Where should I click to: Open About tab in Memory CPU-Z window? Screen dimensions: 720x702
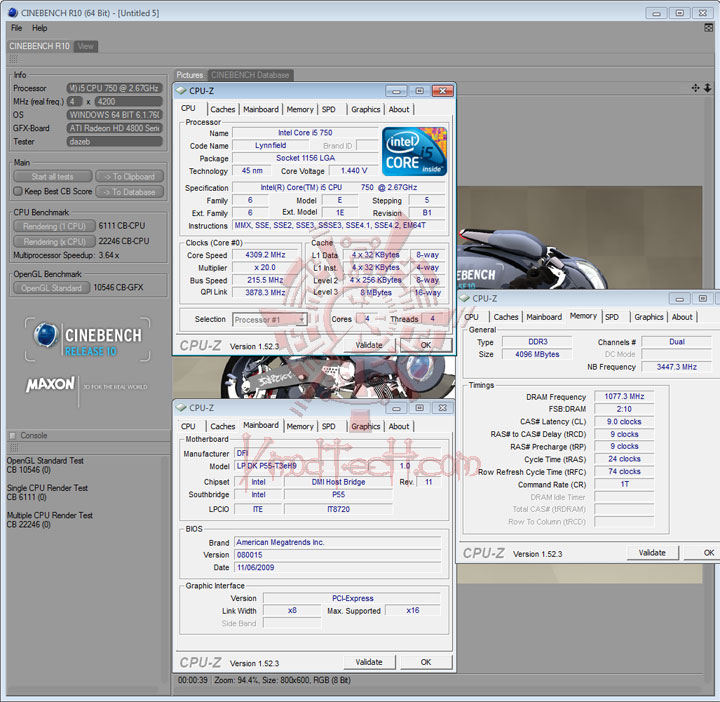click(682, 317)
